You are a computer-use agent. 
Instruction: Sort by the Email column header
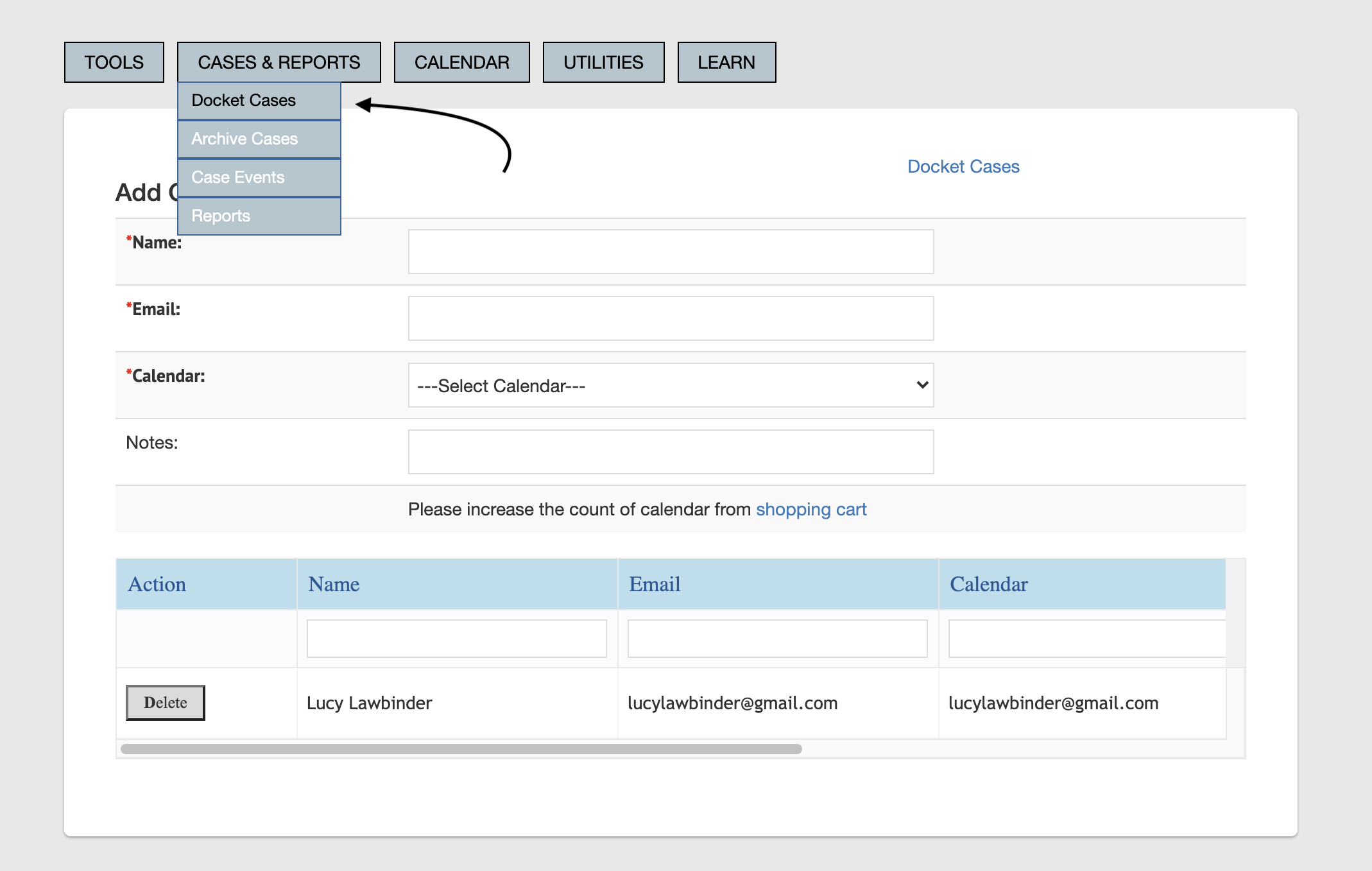point(654,584)
